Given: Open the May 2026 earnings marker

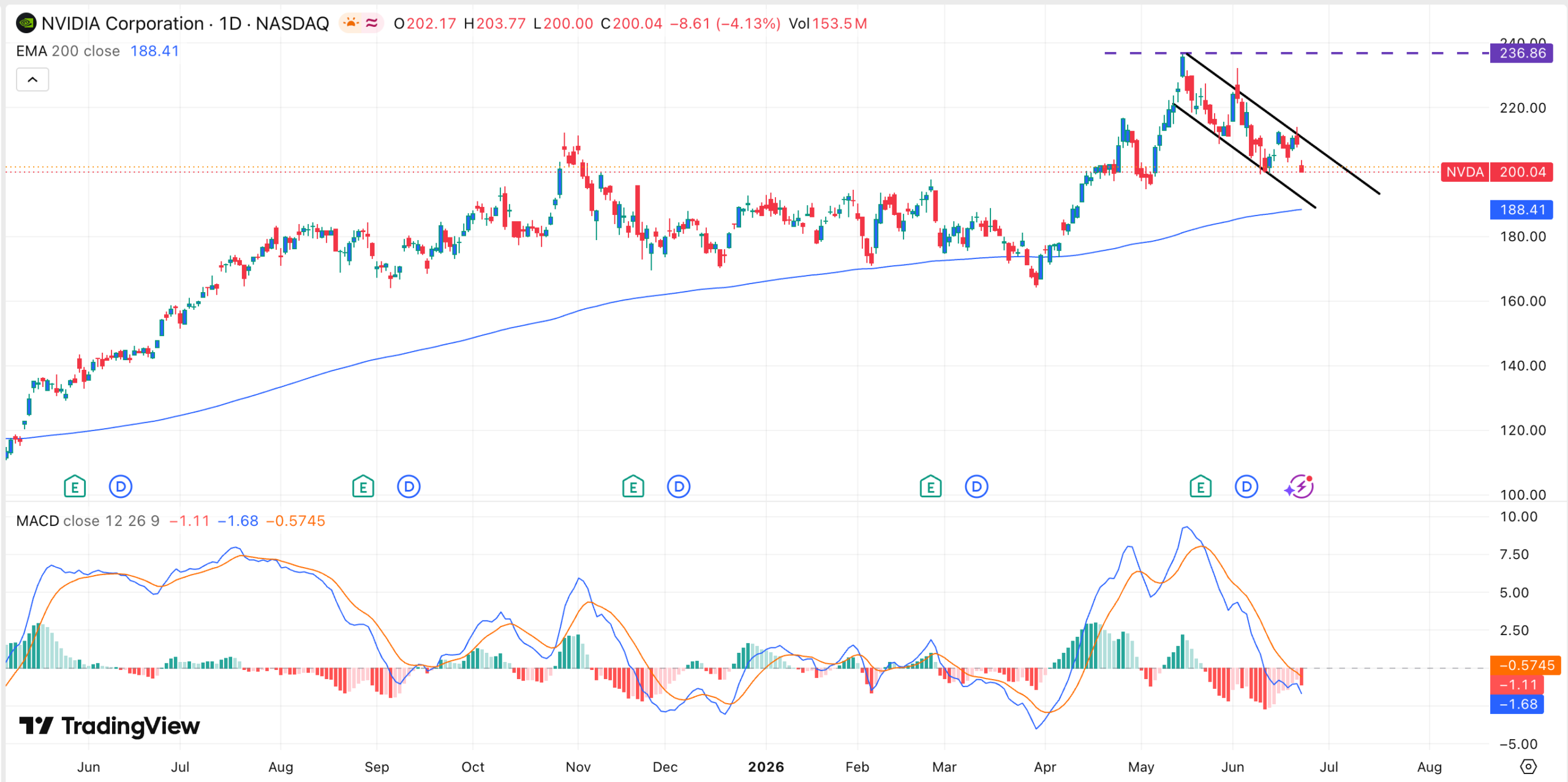Looking at the screenshot, I should click(1200, 487).
